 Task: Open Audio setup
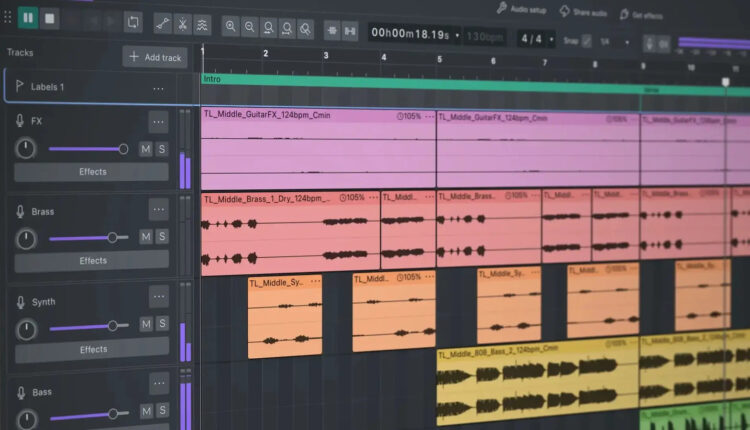[522, 9]
